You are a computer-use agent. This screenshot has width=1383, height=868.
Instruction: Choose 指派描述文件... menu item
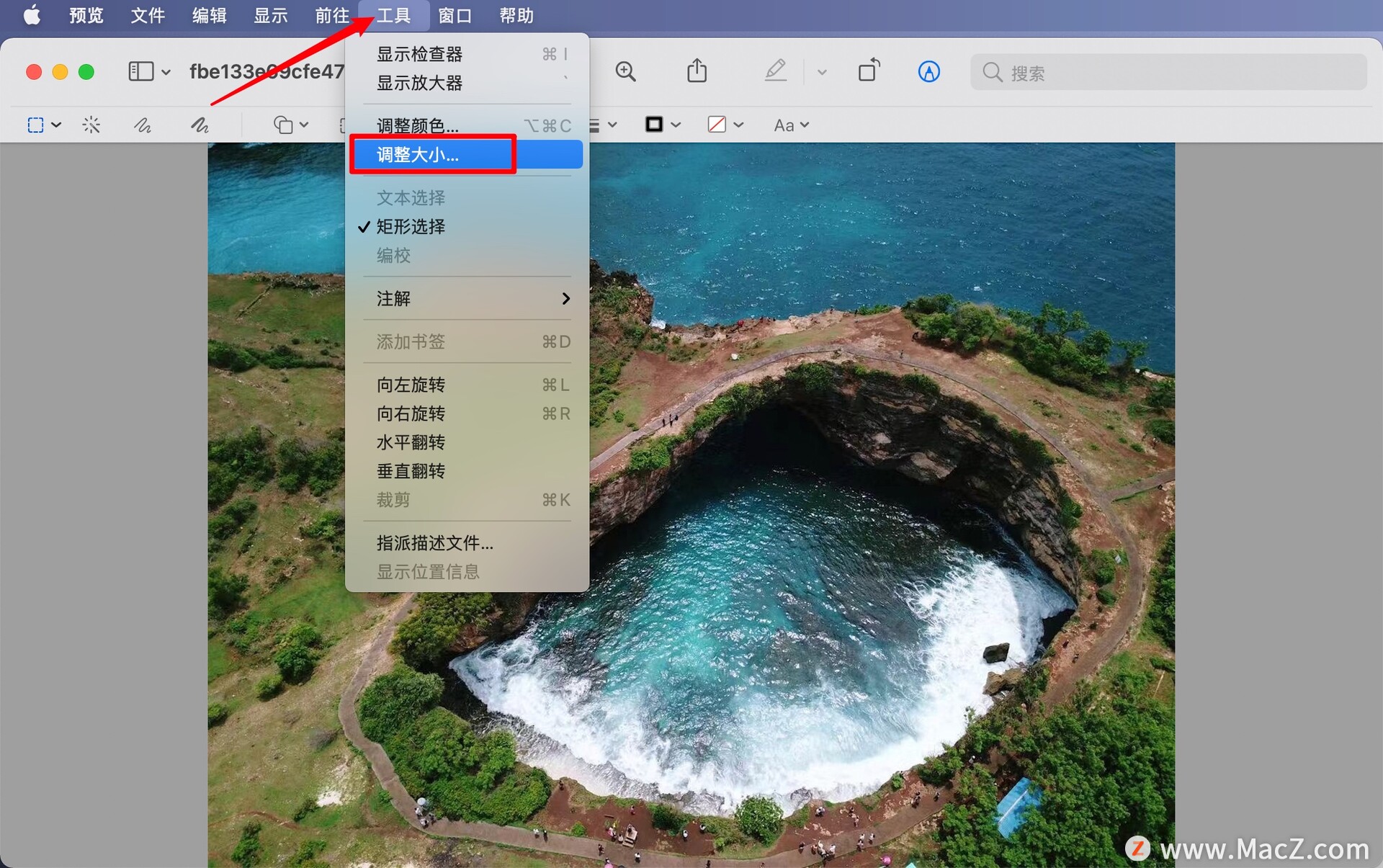tap(467, 543)
